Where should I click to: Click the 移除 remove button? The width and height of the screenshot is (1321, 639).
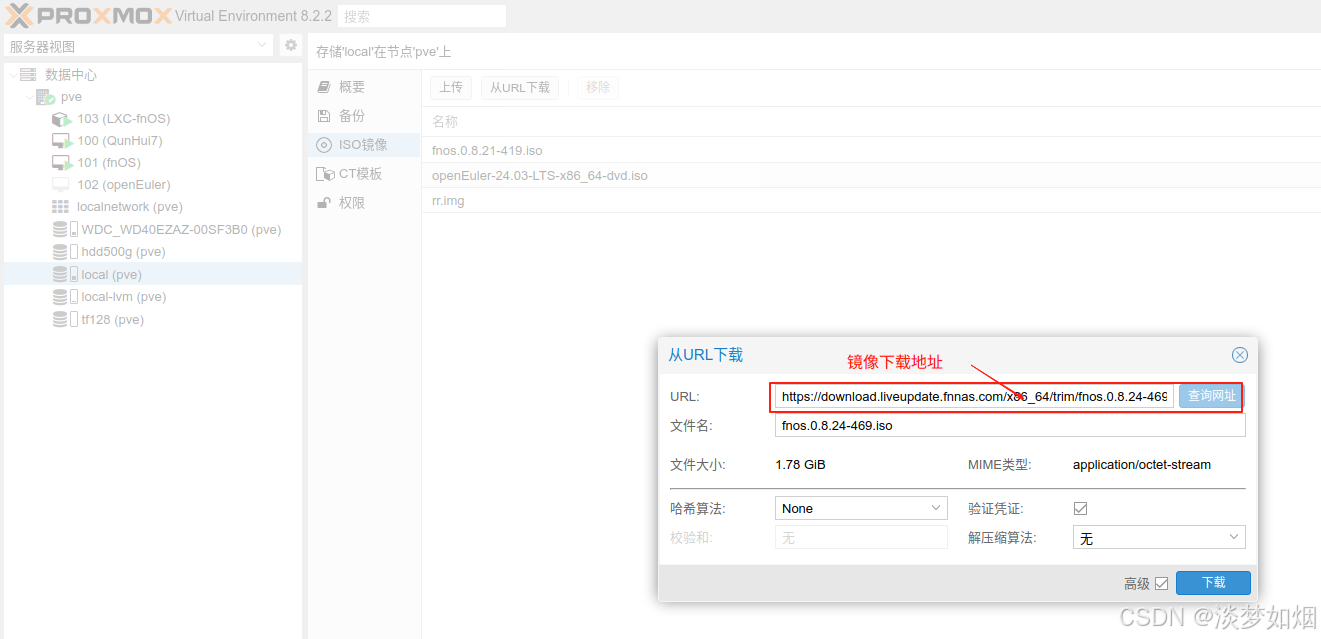(598, 87)
